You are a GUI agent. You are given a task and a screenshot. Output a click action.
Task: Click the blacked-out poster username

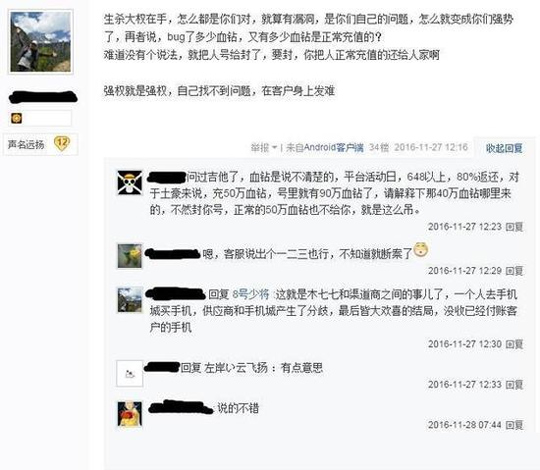coord(43,97)
